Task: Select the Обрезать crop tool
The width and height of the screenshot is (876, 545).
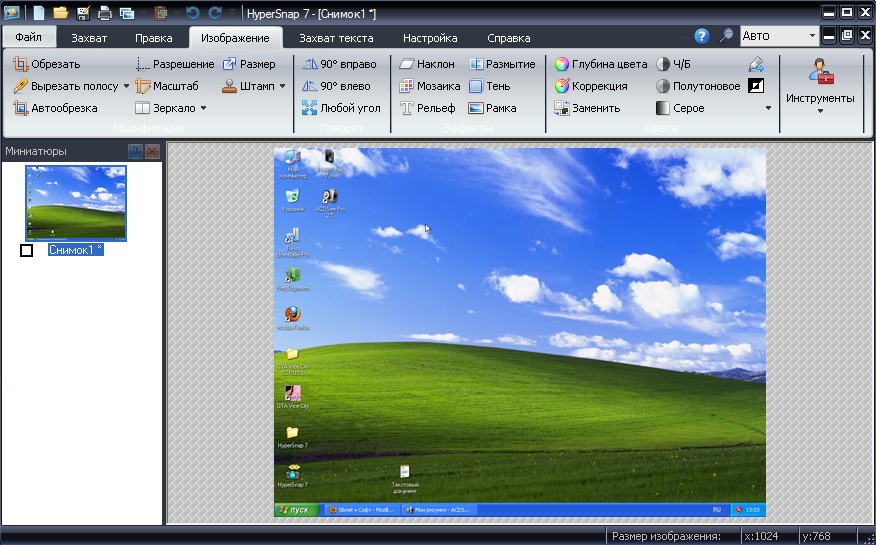Action: click(47, 64)
